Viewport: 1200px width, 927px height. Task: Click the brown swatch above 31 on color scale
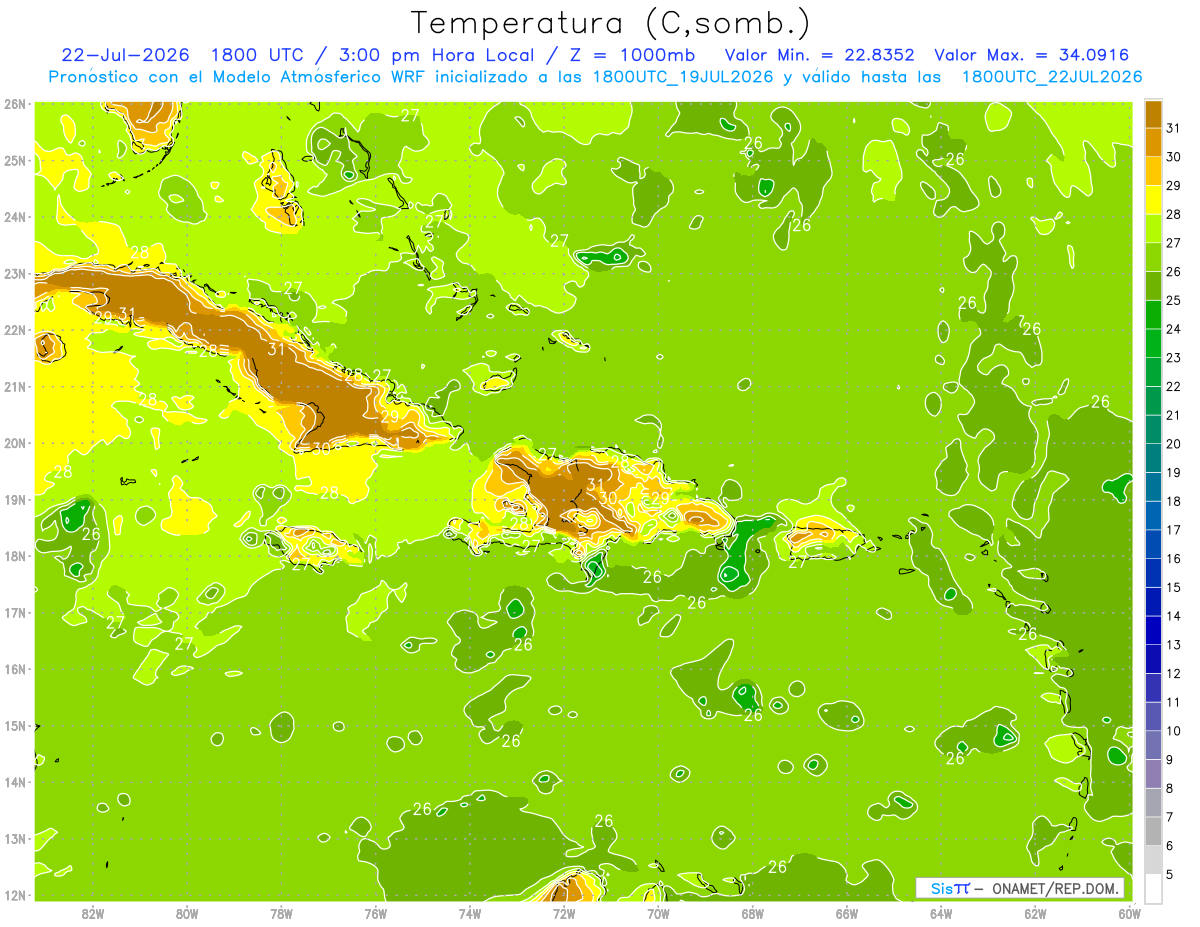point(1153,114)
